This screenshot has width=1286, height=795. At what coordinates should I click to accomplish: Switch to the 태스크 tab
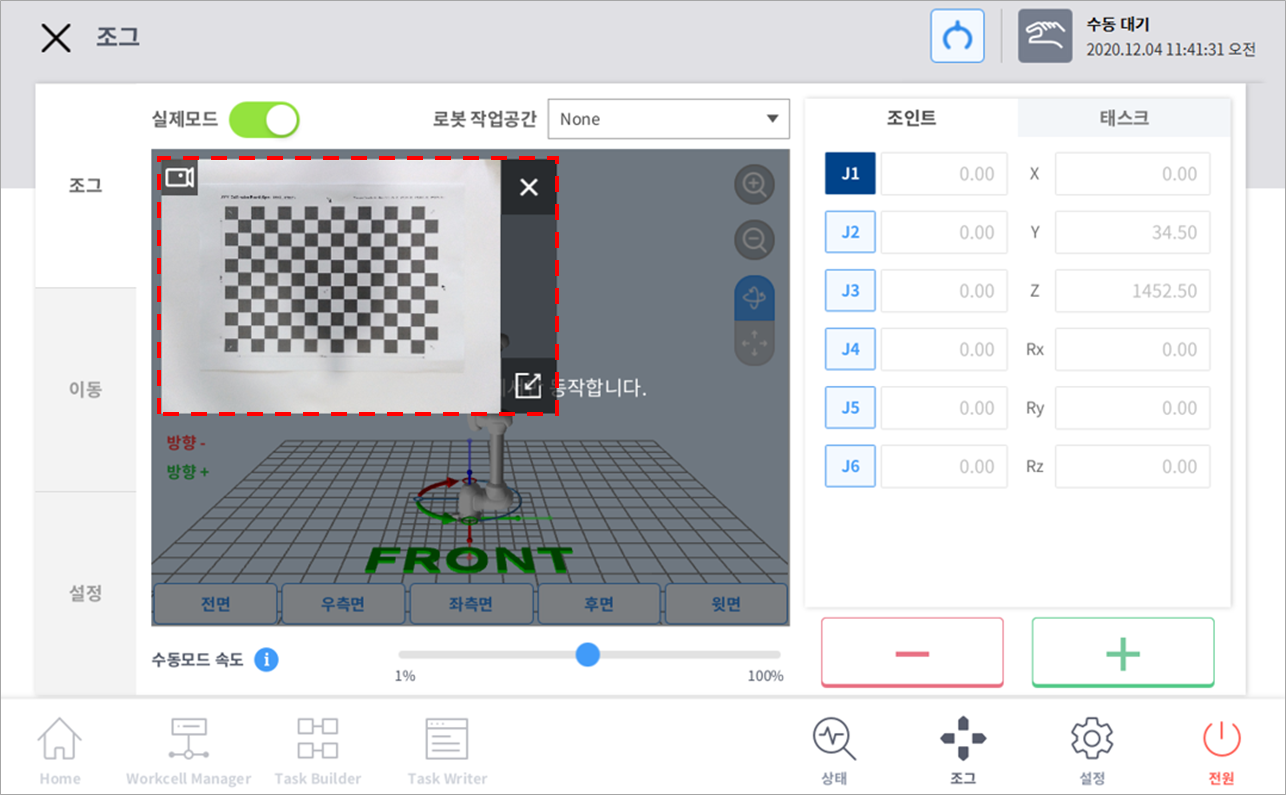(x=1123, y=118)
